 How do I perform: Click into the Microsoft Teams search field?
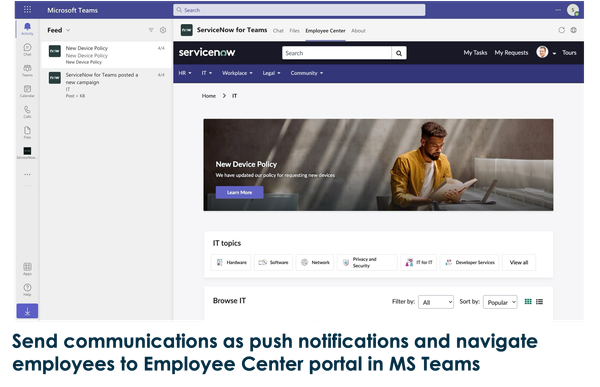[299, 10]
